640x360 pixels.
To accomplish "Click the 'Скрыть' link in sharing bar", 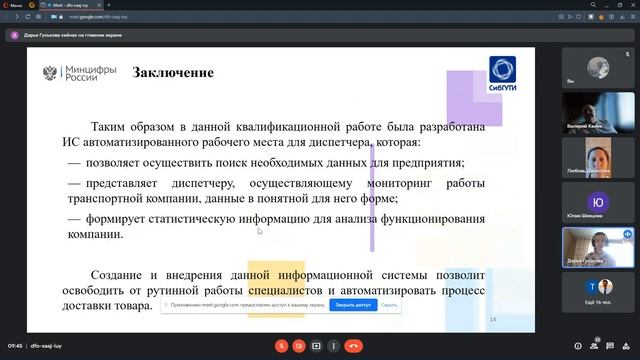I will [x=389, y=305].
